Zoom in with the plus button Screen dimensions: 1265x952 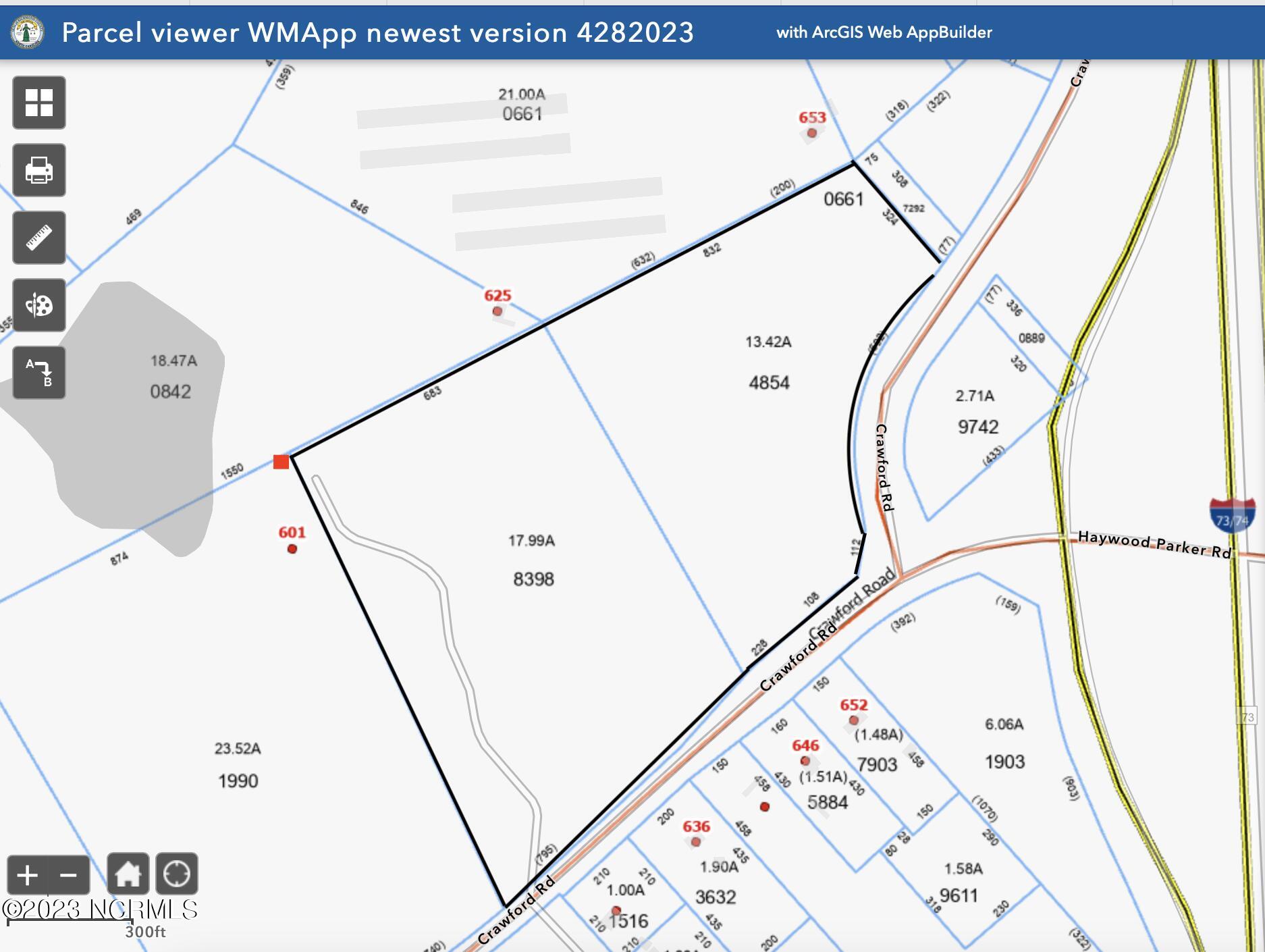[x=28, y=876]
